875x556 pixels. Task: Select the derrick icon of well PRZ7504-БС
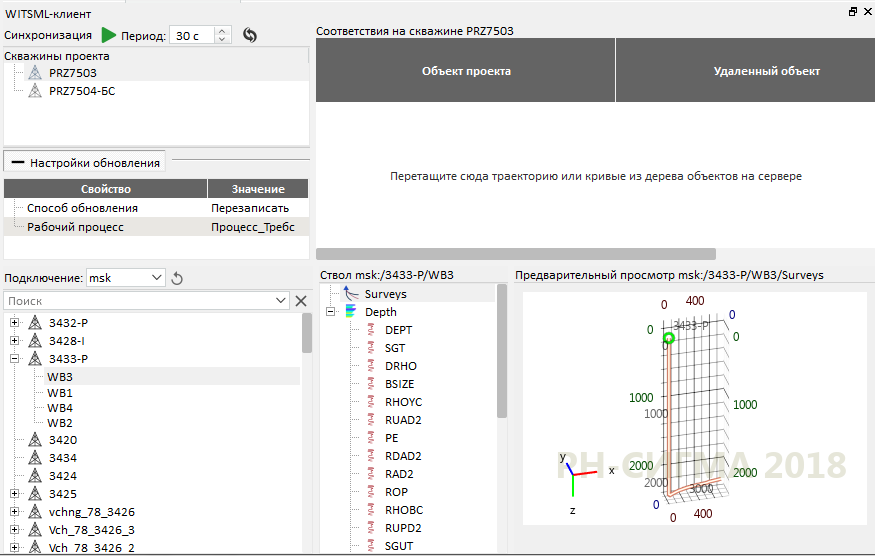[35, 91]
